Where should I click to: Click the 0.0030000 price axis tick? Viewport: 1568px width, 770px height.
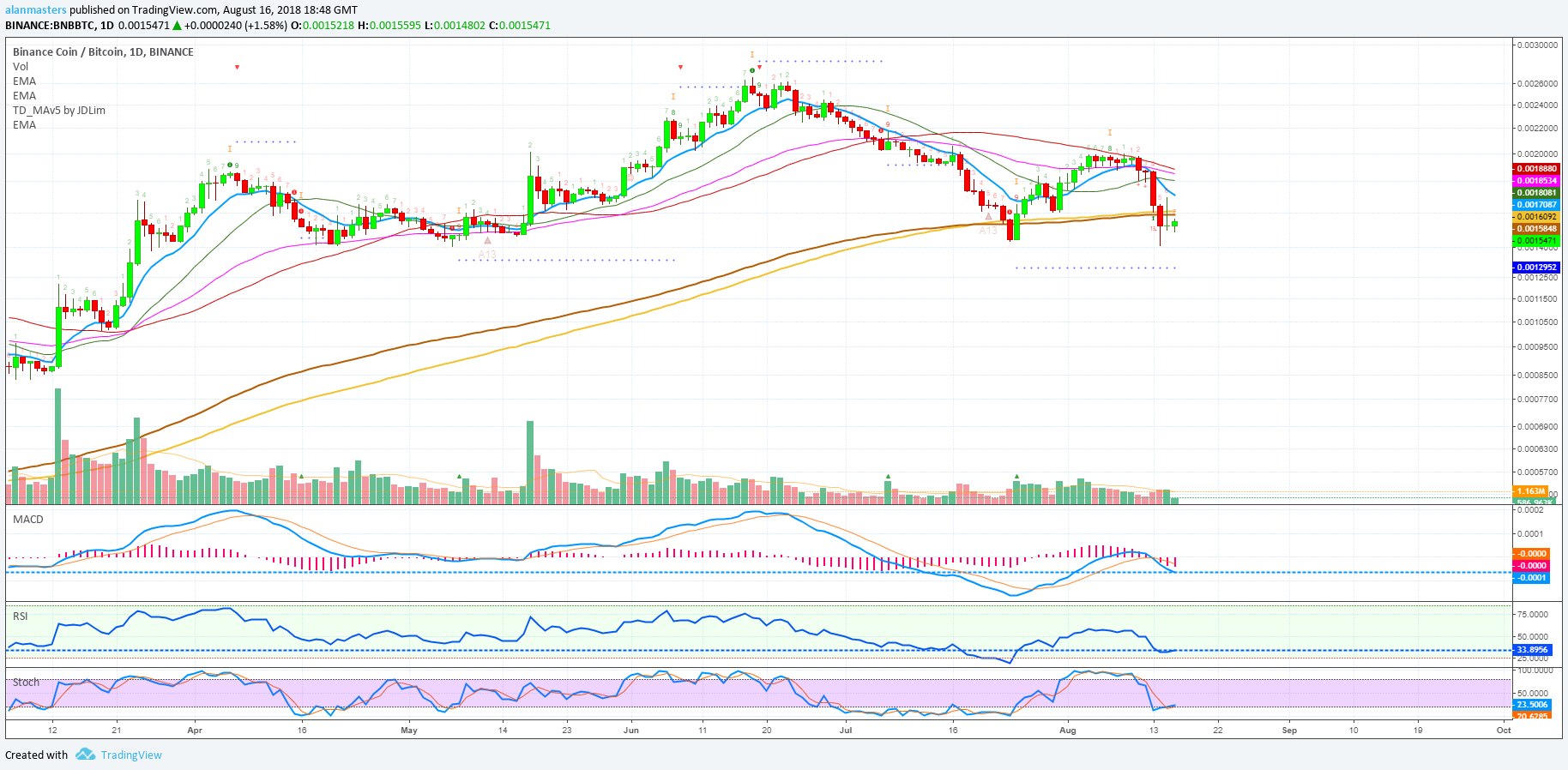[x=1537, y=45]
